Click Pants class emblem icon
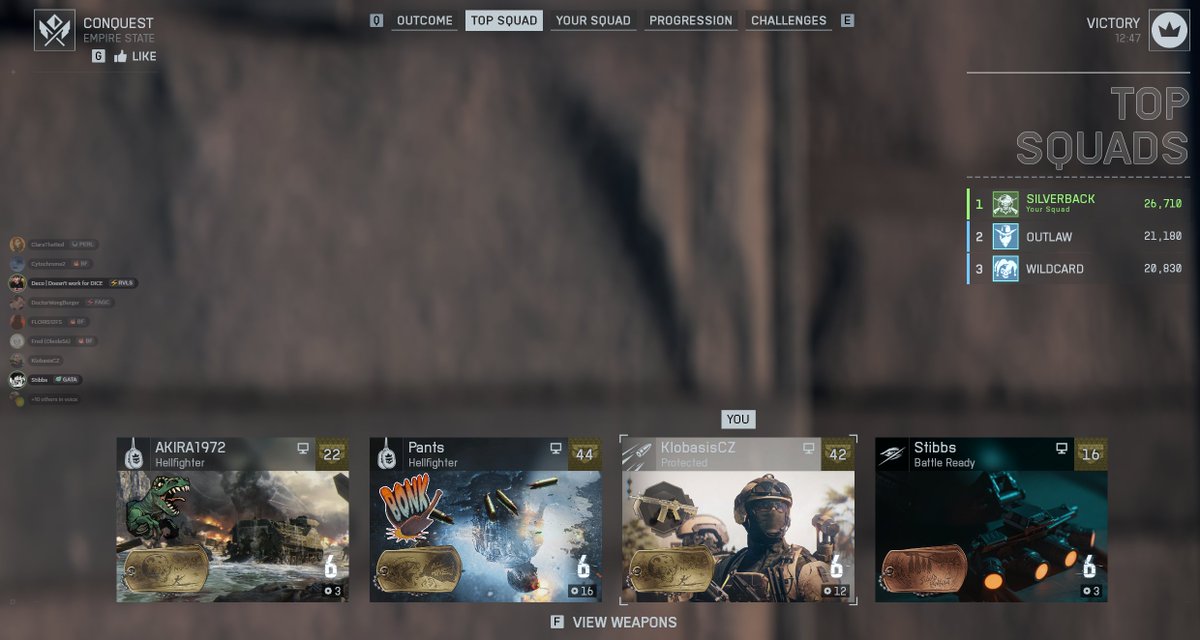The width and height of the screenshot is (1200, 640). click(x=387, y=455)
